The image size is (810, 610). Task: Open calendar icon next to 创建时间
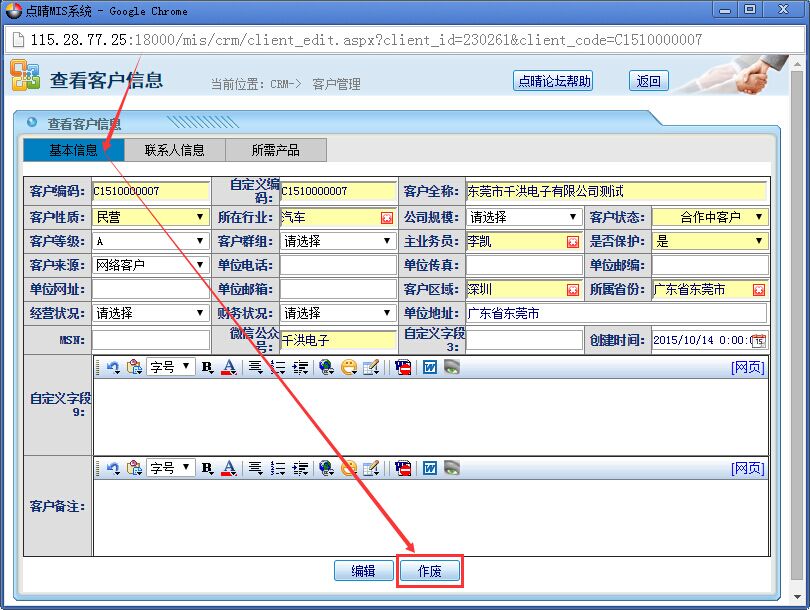coord(758,340)
